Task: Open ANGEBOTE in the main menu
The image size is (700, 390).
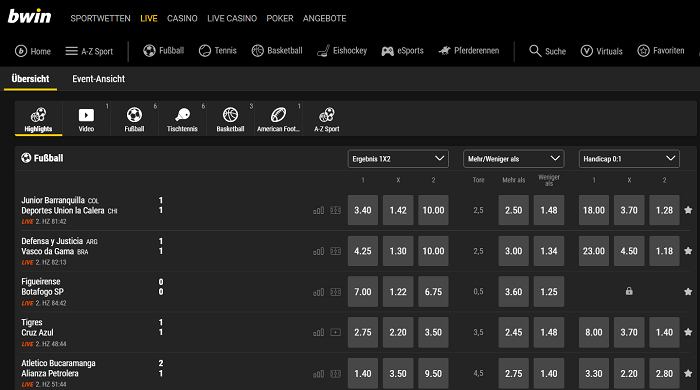Action: point(325,18)
